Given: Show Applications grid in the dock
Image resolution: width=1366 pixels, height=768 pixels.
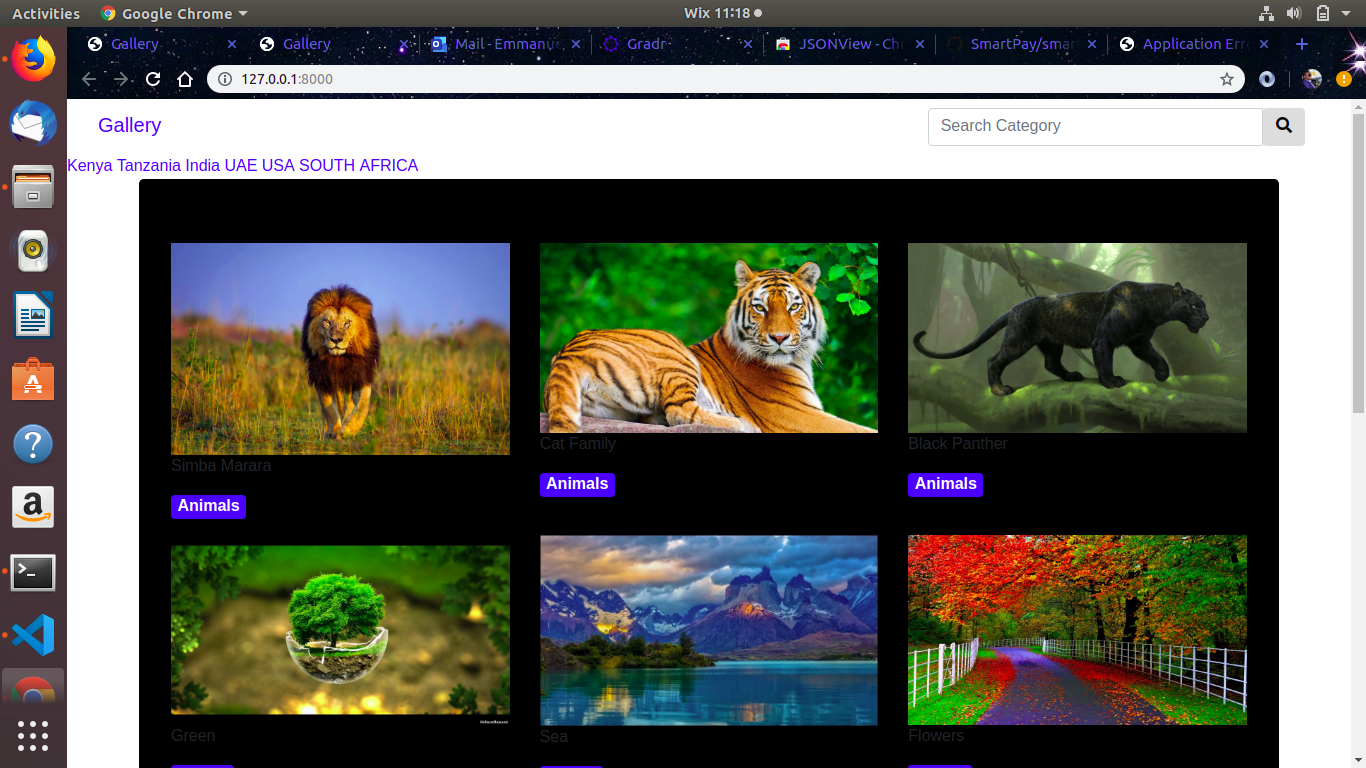Looking at the screenshot, I should tap(33, 735).
